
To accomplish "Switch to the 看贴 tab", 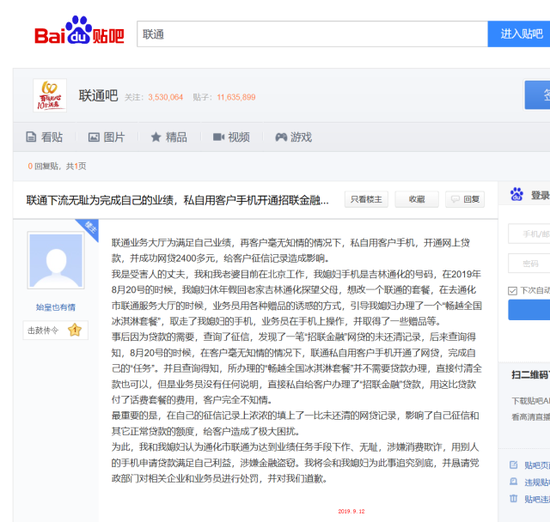I will pyautogui.click(x=45, y=137).
